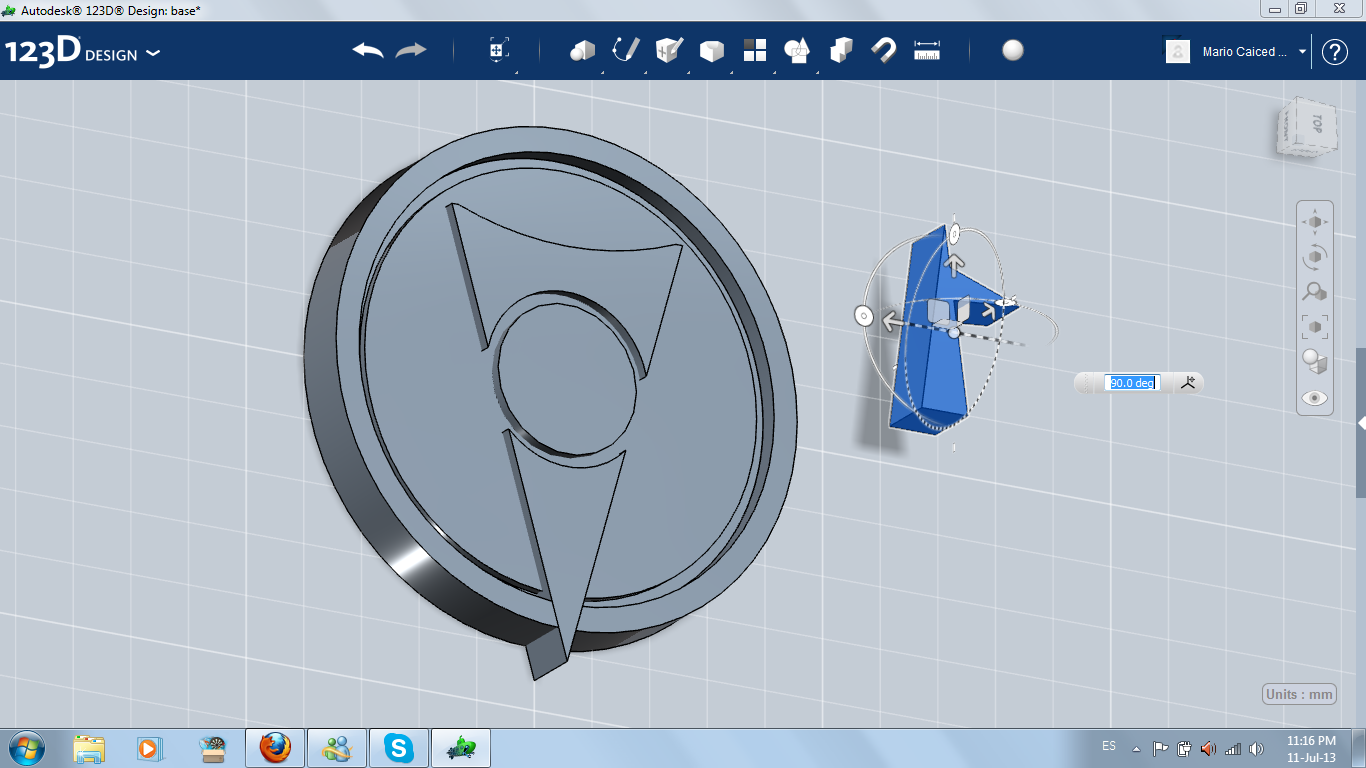The image size is (1366, 768).
Task: Switch to Windows Live Messenger in the taskbar
Action: click(337, 748)
